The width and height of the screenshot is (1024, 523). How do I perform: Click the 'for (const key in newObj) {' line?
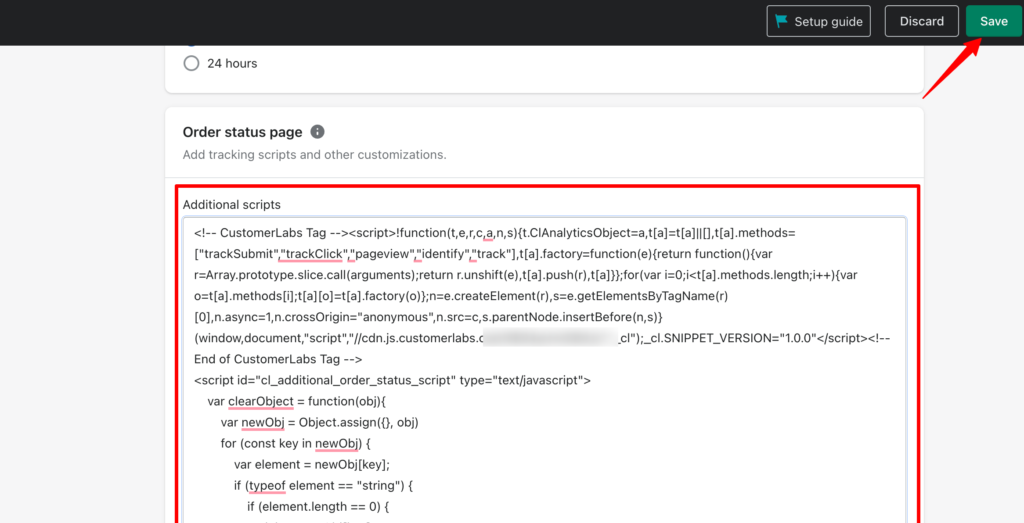[296, 443]
